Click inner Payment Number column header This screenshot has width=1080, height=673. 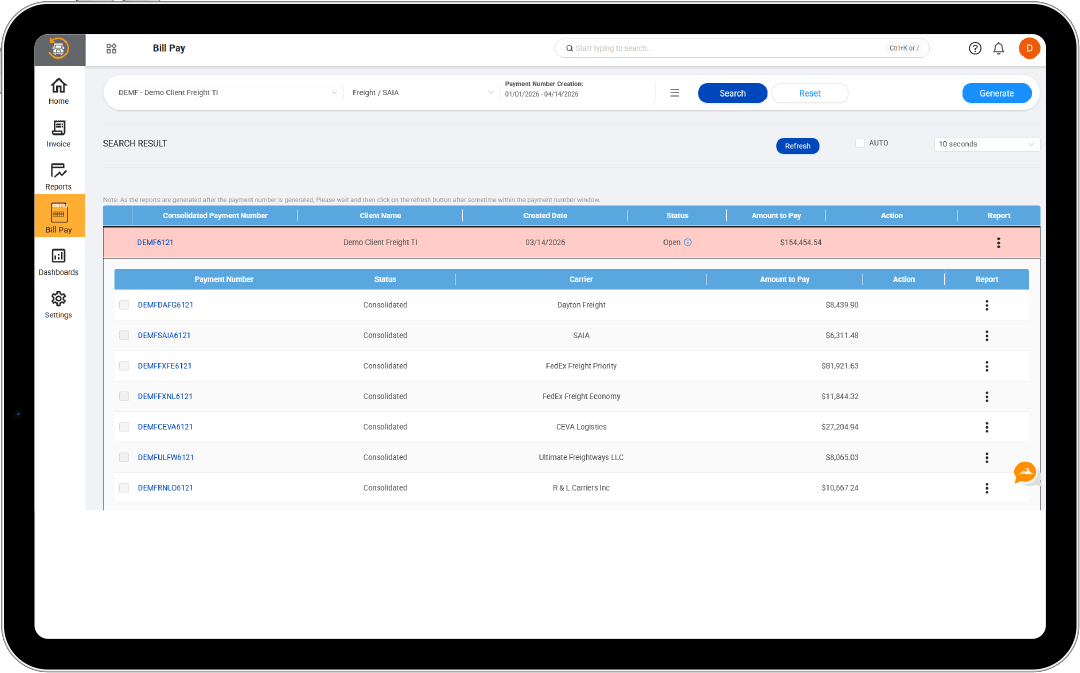pos(224,280)
